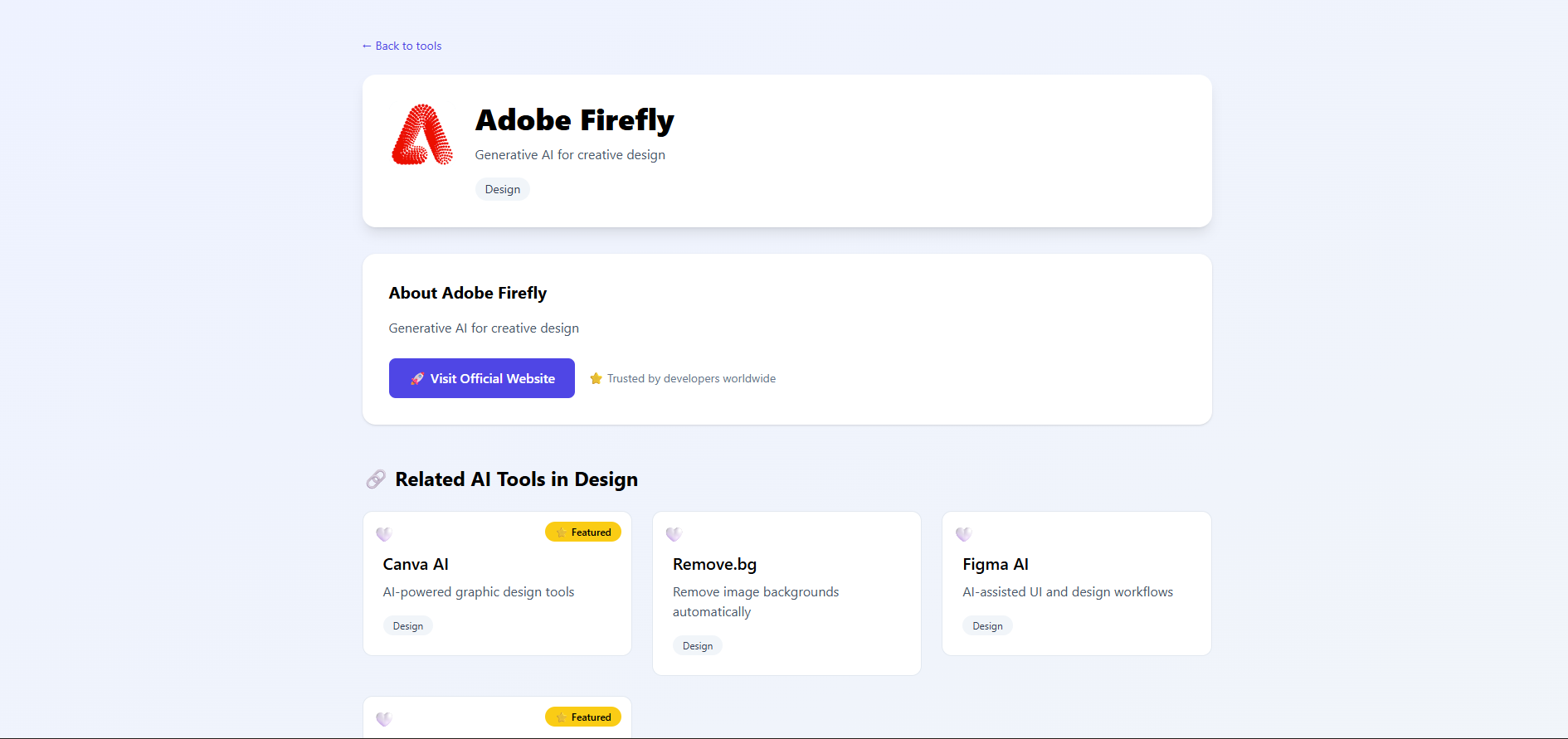Image resolution: width=1568 pixels, height=739 pixels.
Task: Favorite Figma AI with heart icon
Action: click(x=963, y=534)
